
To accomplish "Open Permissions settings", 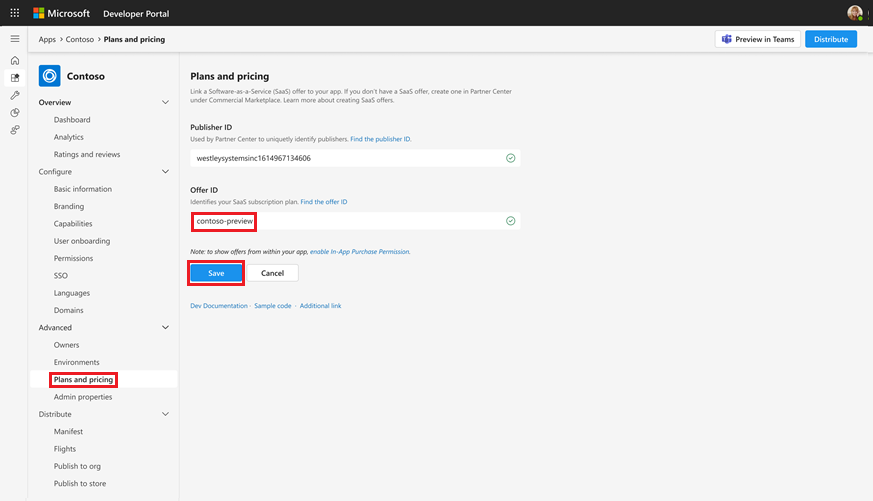I will click(73, 258).
